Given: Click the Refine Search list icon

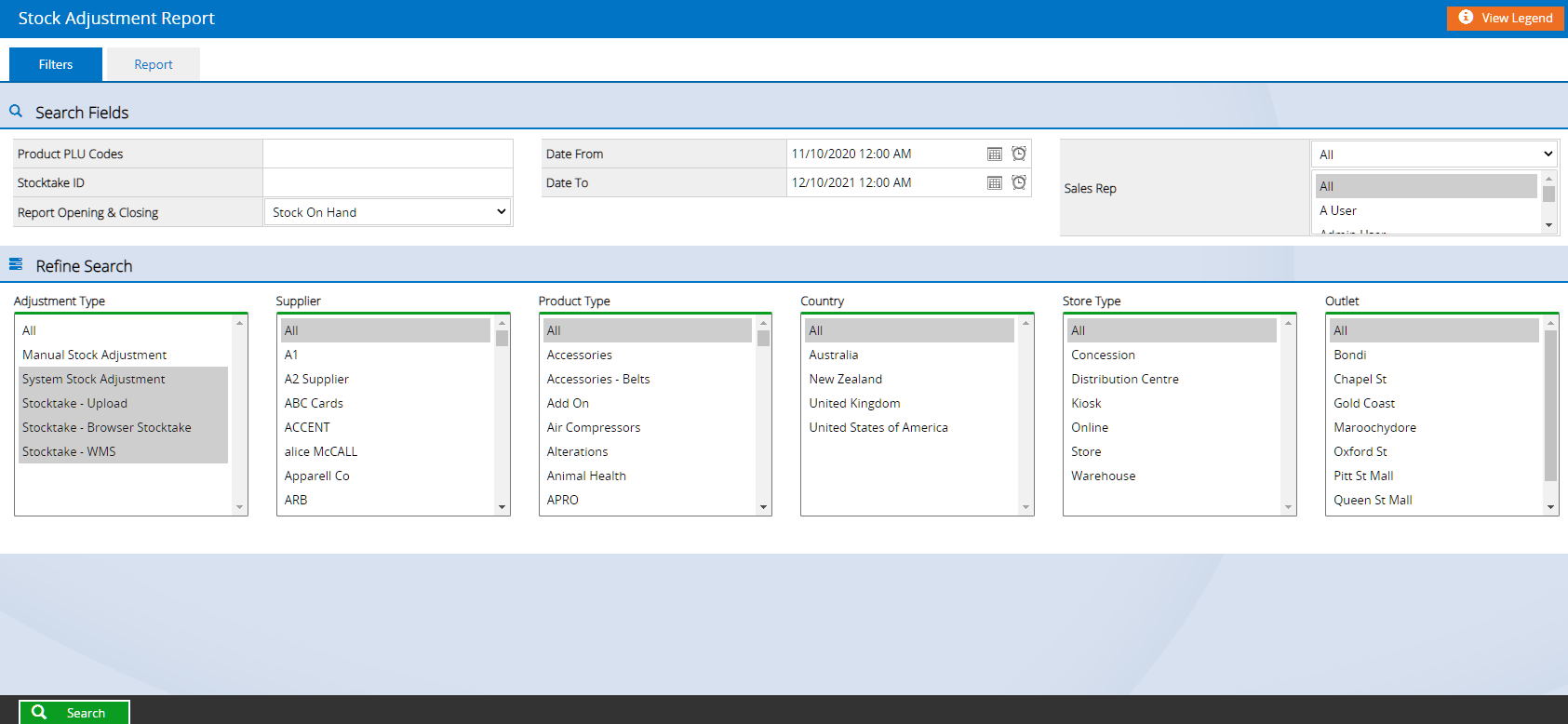Looking at the screenshot, I should [16, 264].
